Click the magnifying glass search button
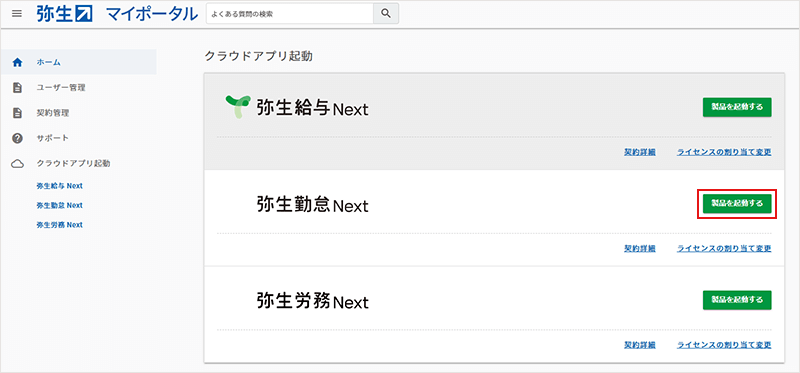This screenshot has width=800, height=373. 386,14
